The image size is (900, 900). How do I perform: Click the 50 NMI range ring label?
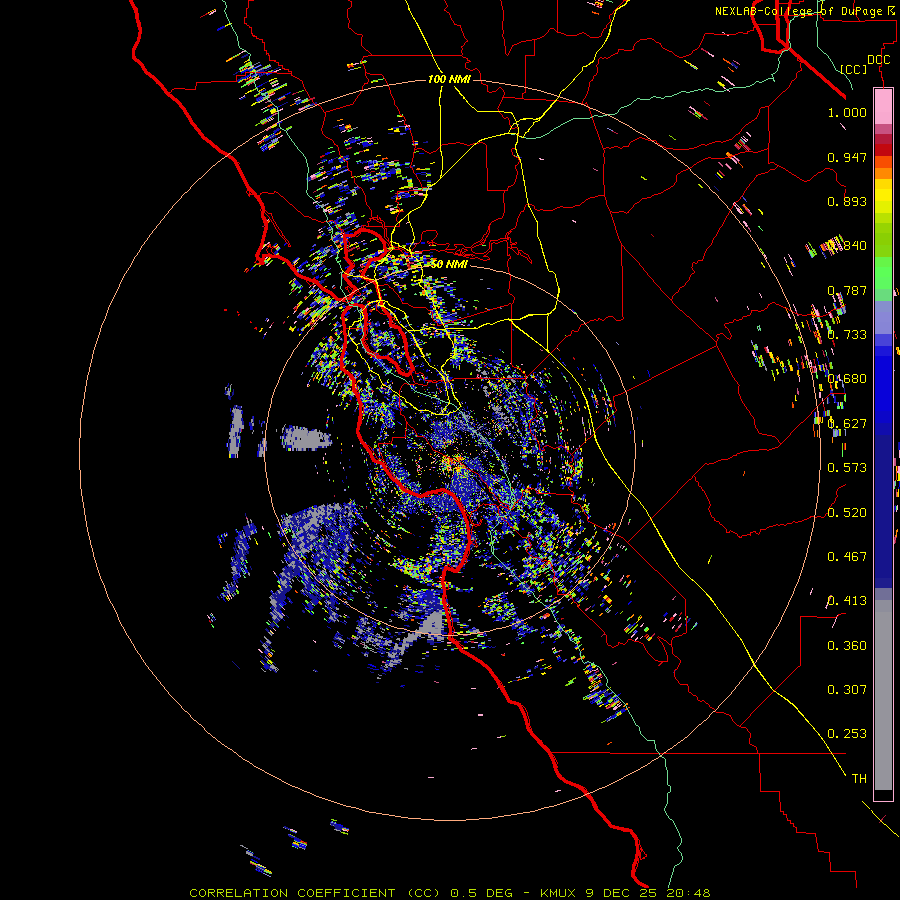(x=448, y=264)
